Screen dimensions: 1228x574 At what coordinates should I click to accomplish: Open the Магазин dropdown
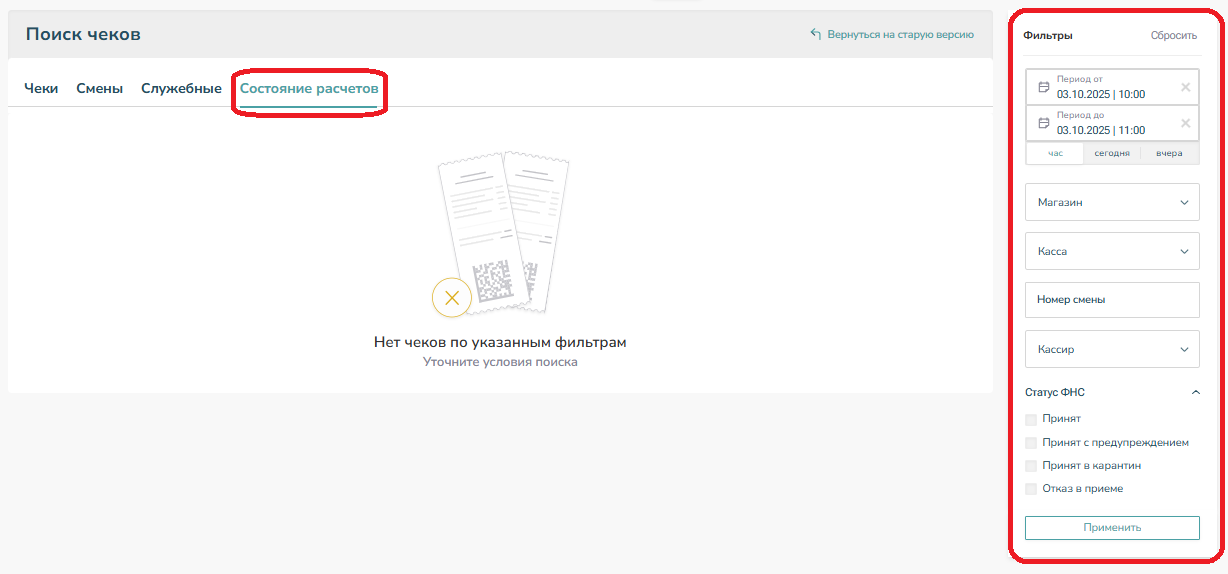pos(1112,202)
